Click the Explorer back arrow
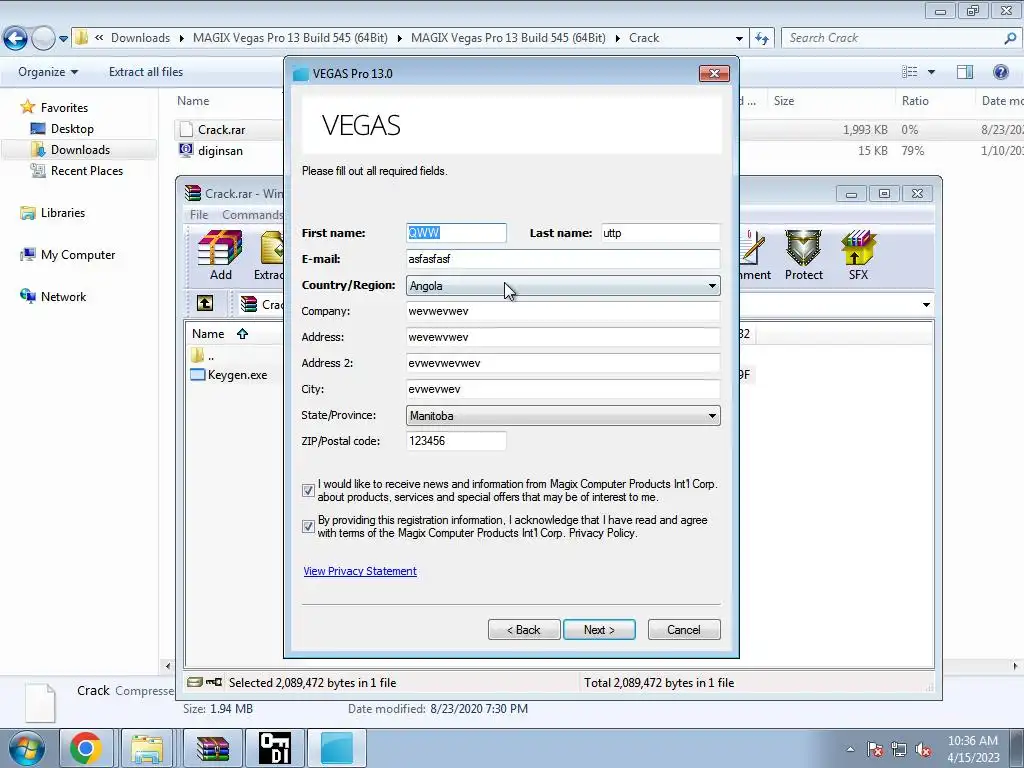Viewport: 1024px width, 768px height. [x=16, y=38]
